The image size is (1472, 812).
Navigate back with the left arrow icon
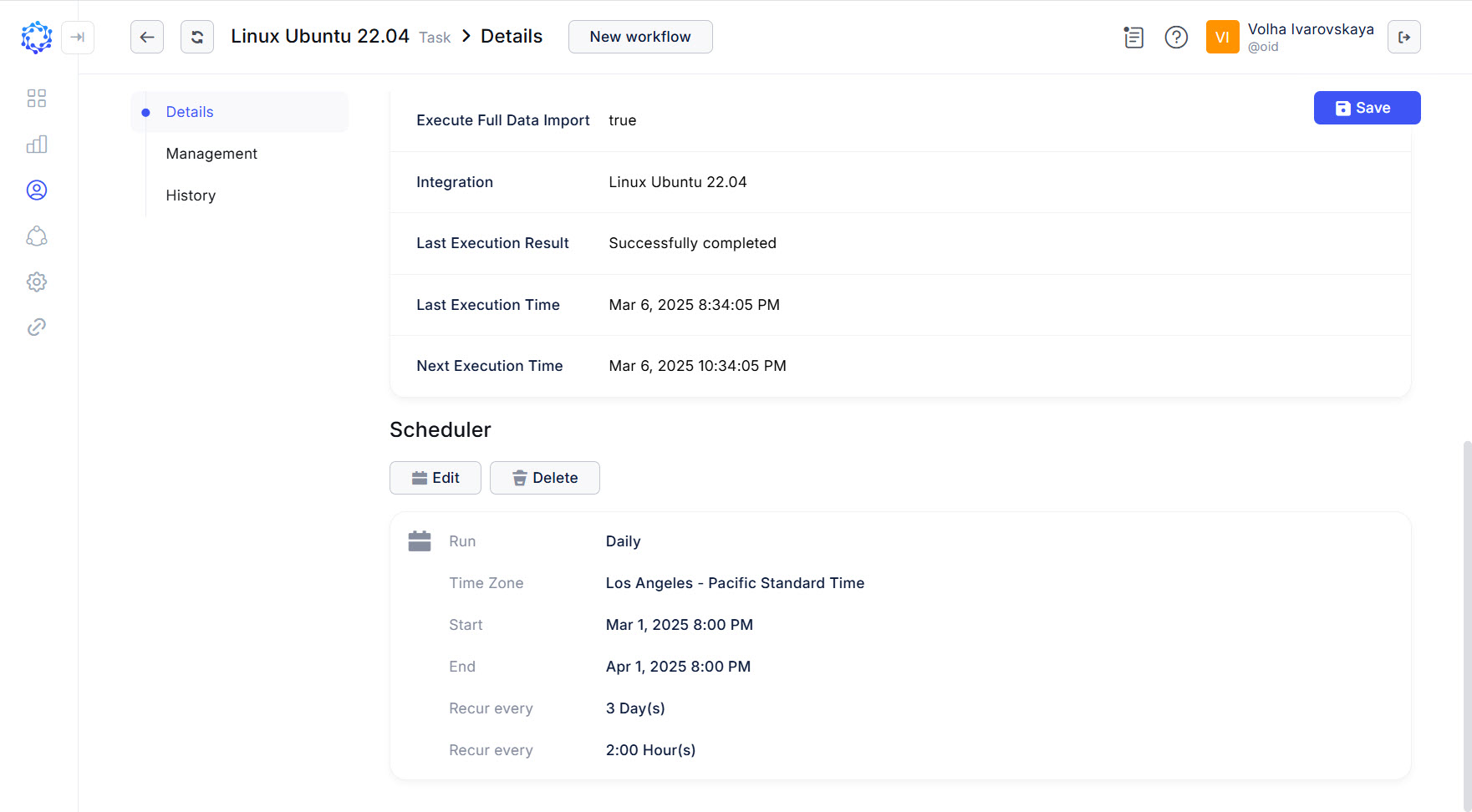147,37
